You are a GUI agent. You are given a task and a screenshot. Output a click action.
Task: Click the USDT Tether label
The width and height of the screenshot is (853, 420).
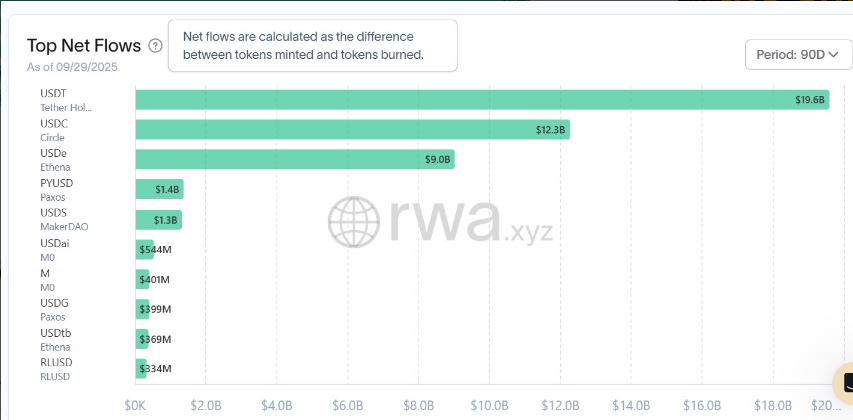(x=66, y=100)
